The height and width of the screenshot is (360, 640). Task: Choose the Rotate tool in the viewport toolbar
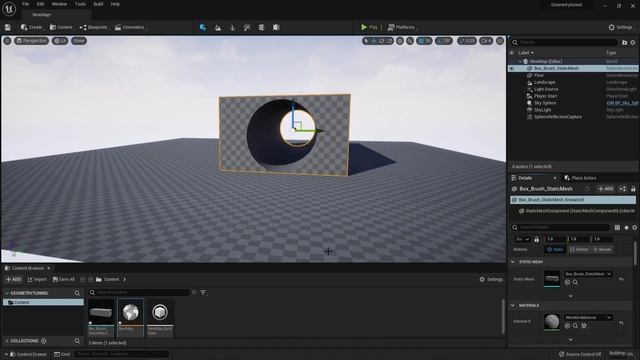[x=382, y=41]
